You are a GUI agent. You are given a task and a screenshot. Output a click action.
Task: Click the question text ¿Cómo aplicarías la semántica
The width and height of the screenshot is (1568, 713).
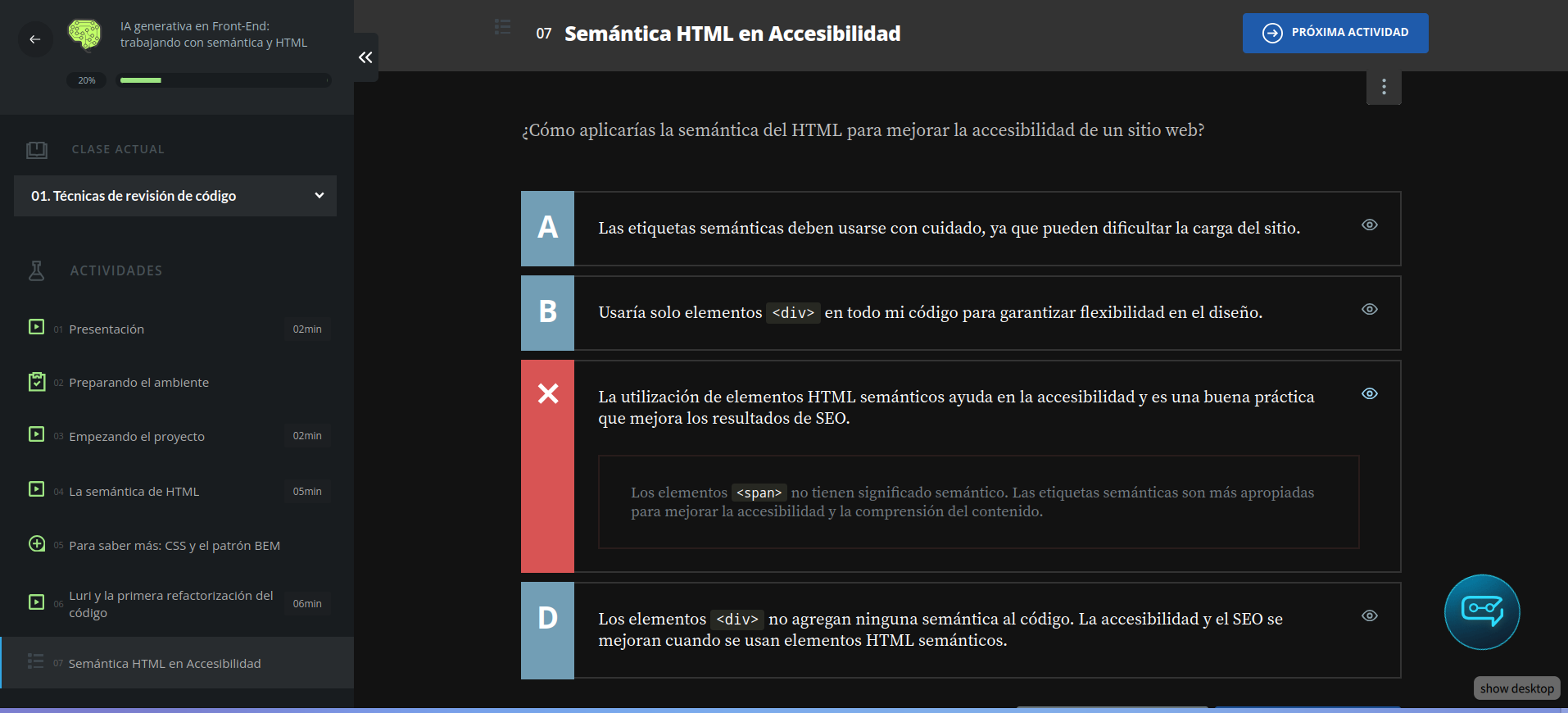(863, 130)
